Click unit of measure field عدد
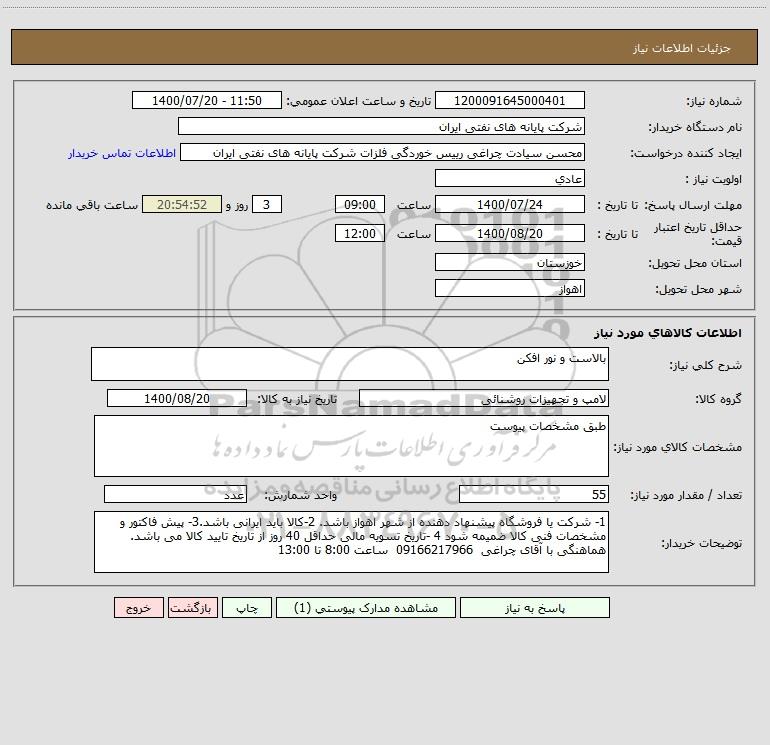 point(175,494)
